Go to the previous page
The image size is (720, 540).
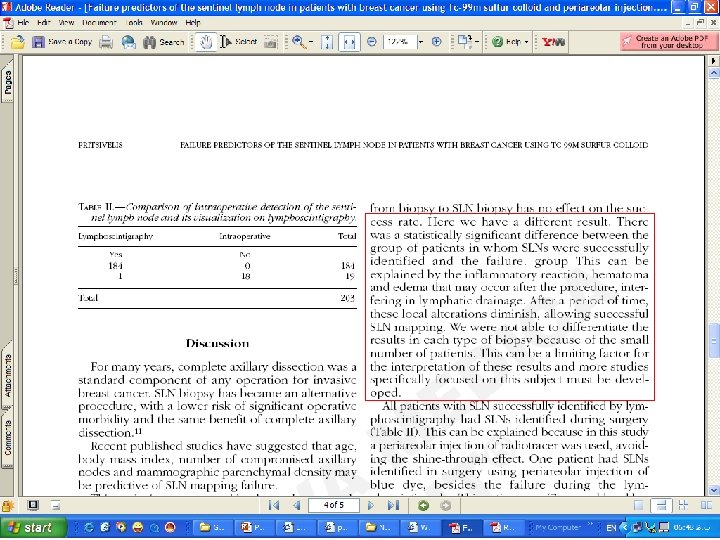[x=297, y=506]
